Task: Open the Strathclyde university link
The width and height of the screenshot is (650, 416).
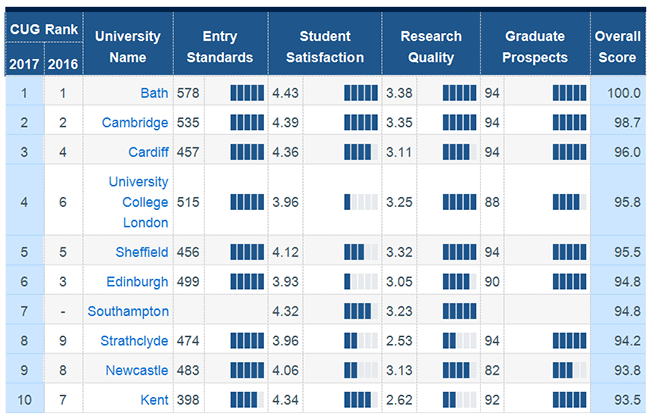Action: (134, 341)
